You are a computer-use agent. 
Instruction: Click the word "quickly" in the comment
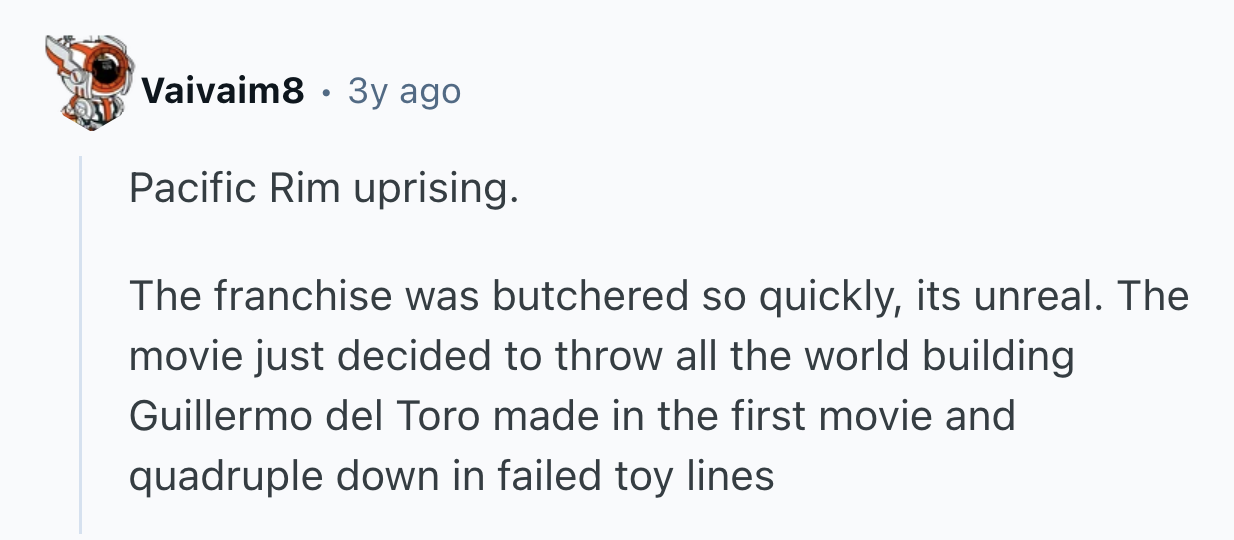click(x=826, y=296)
